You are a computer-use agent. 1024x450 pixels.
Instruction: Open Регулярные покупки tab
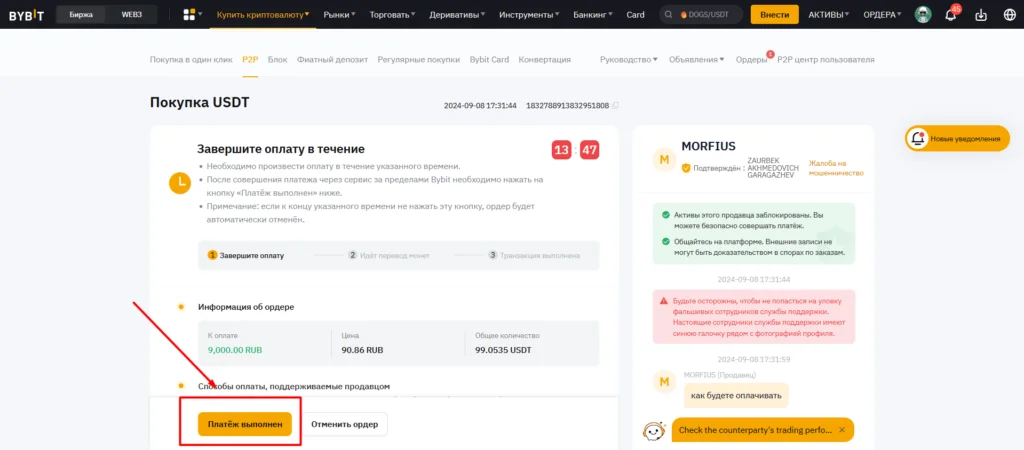point(419,59)
